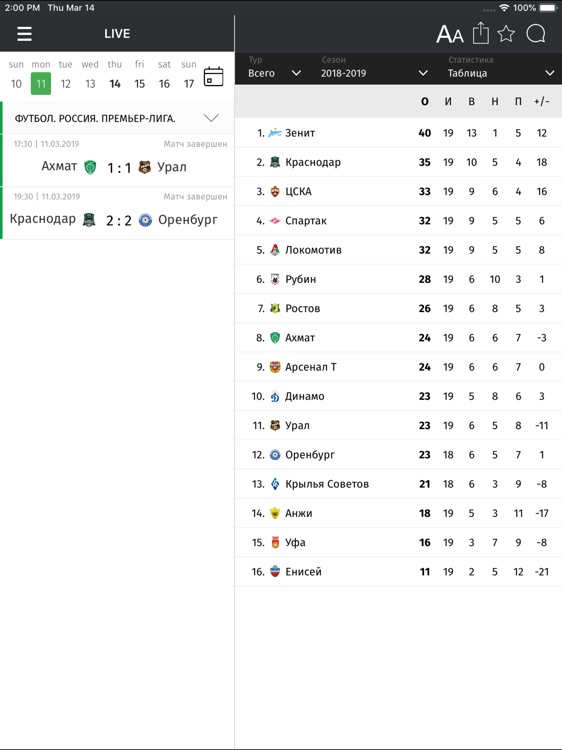The width and height of the screenshot is (562, 750).
Task: Select Thursday 14 in date strip
Action: (x=115, y=75)
